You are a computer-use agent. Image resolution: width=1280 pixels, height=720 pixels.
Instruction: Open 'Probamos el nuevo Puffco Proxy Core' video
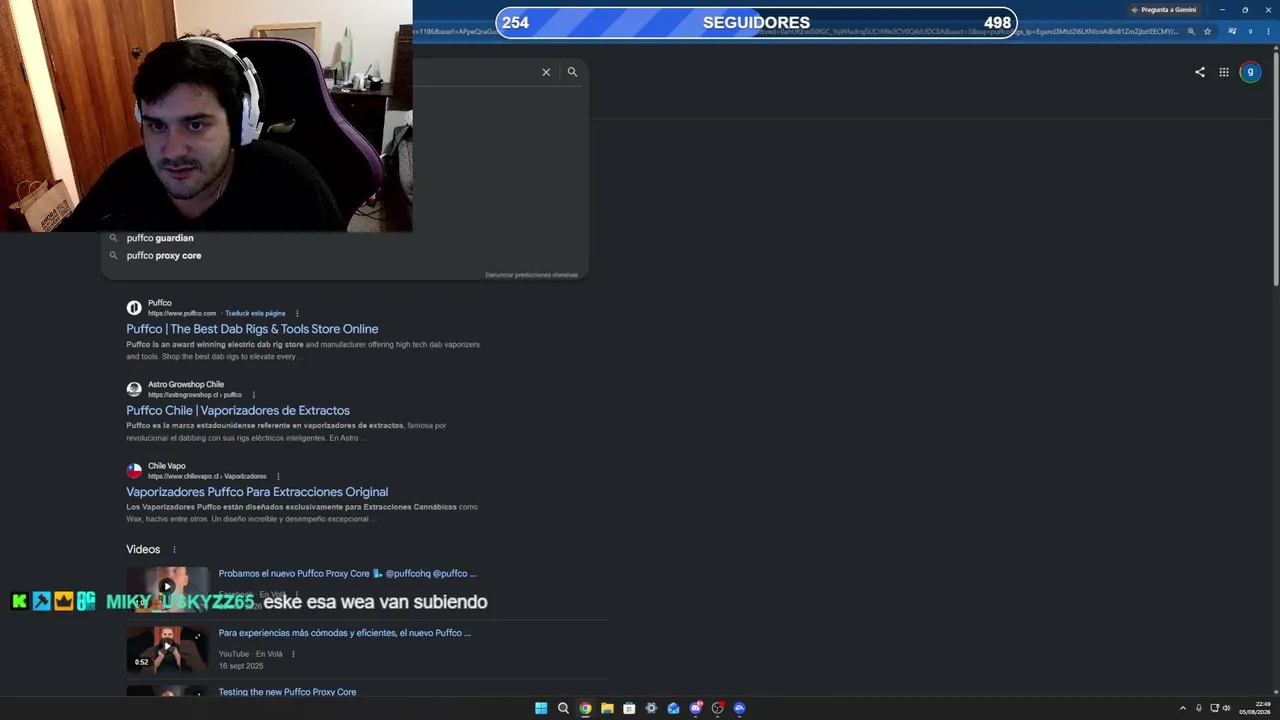[x=347, y=574]
